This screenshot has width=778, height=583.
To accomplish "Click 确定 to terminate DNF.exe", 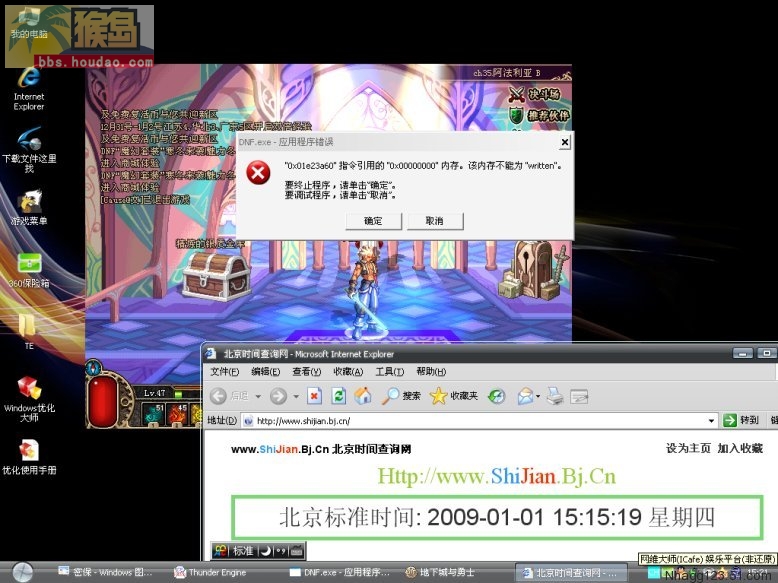I will click(373, 221).
